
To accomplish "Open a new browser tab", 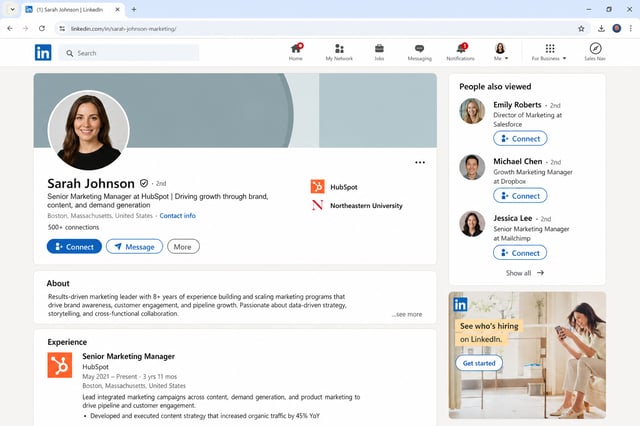I will (133, 9).
